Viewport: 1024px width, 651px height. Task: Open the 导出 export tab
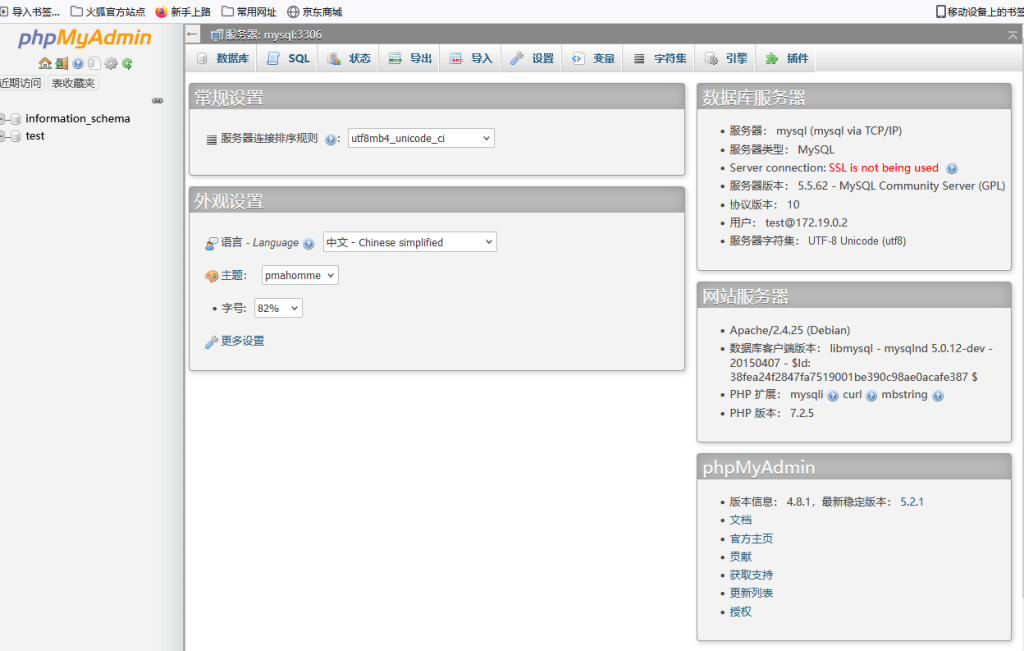point(409,58)
